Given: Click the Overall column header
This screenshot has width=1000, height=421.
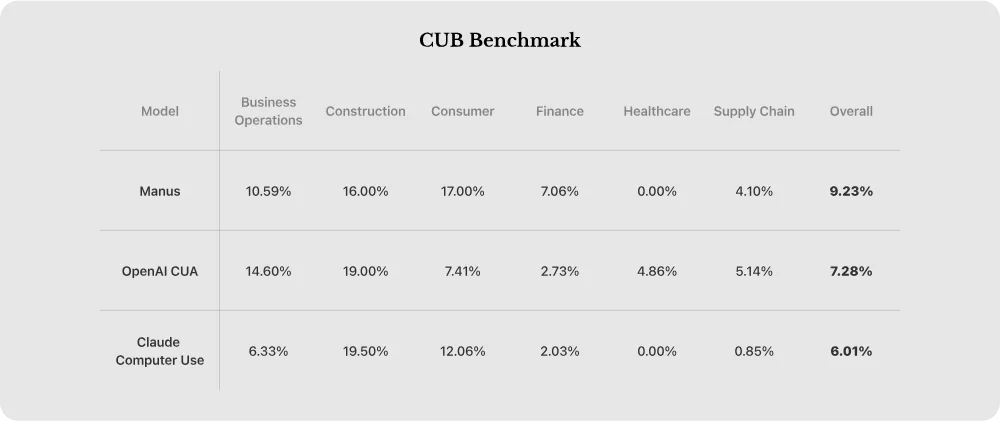Looking at the screenshot, I should (851, 111).
